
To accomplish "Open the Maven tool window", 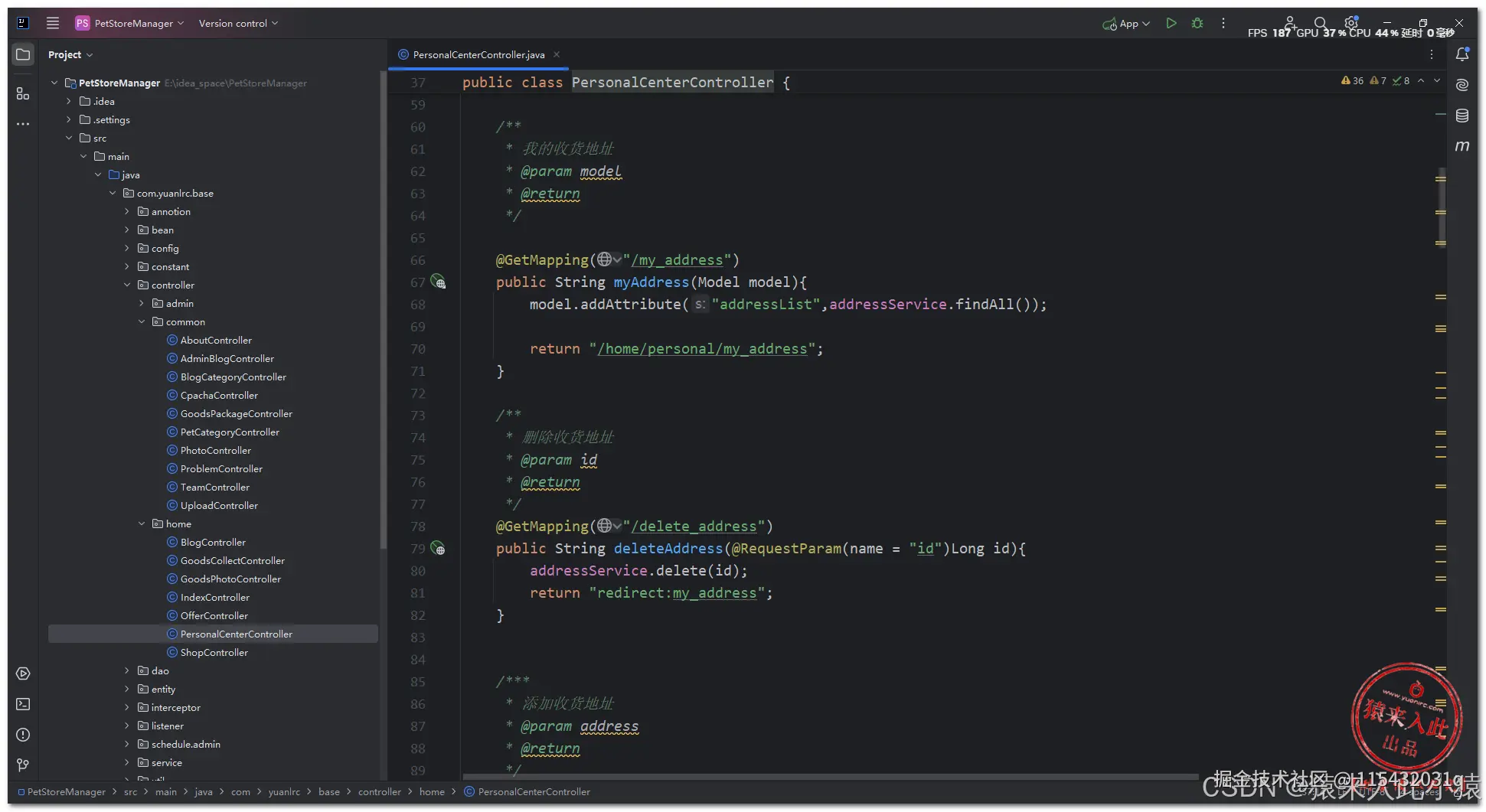I will click(x=1462, y=145).
